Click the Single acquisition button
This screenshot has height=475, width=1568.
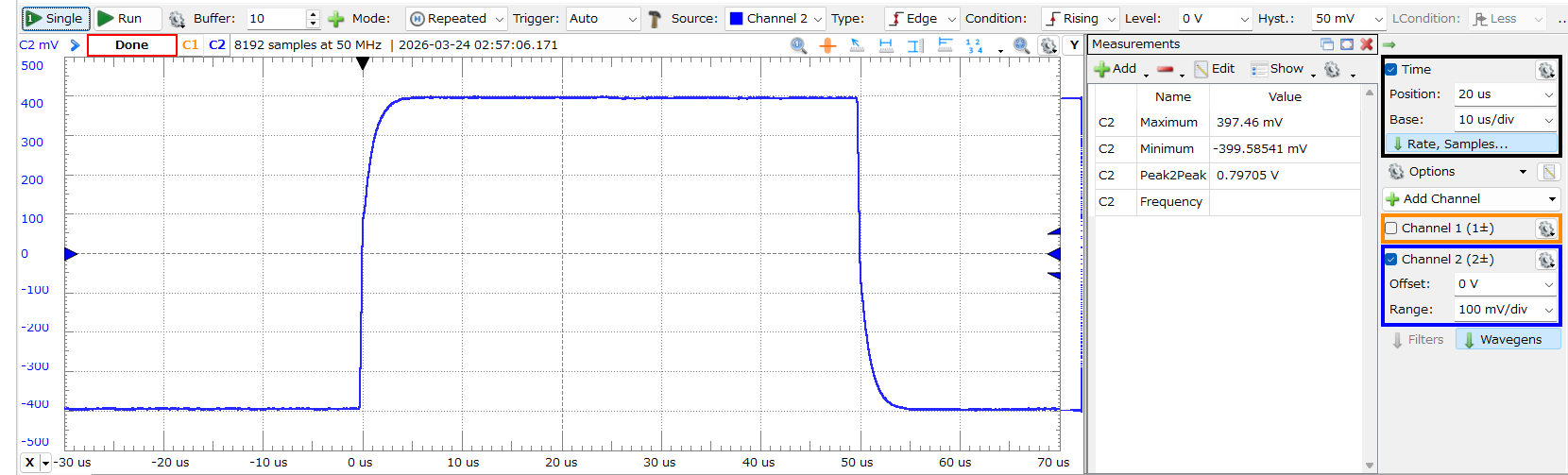[x=56, y=18]
